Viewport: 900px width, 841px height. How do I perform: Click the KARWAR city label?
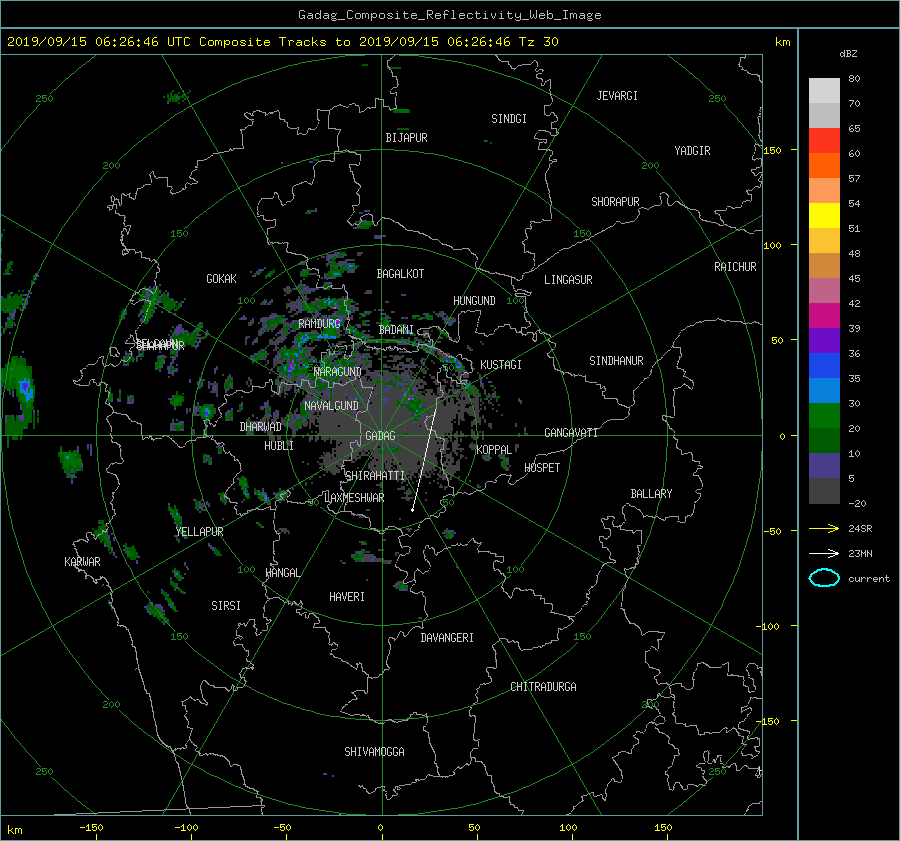click(x=82, y=562)
